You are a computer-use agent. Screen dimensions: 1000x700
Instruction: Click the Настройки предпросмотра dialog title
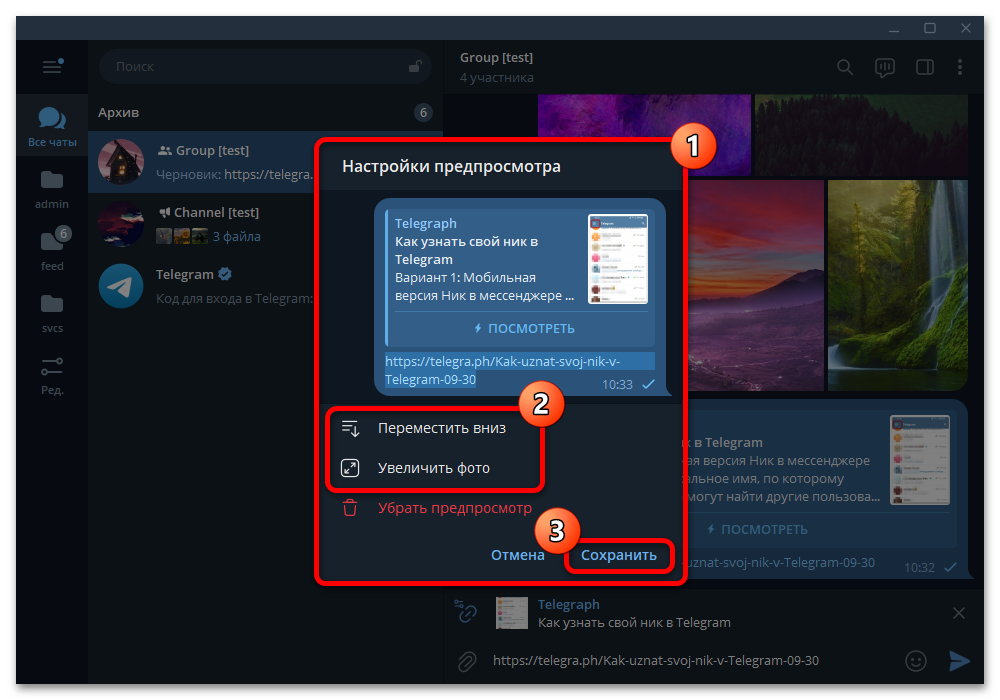(452, 167)
